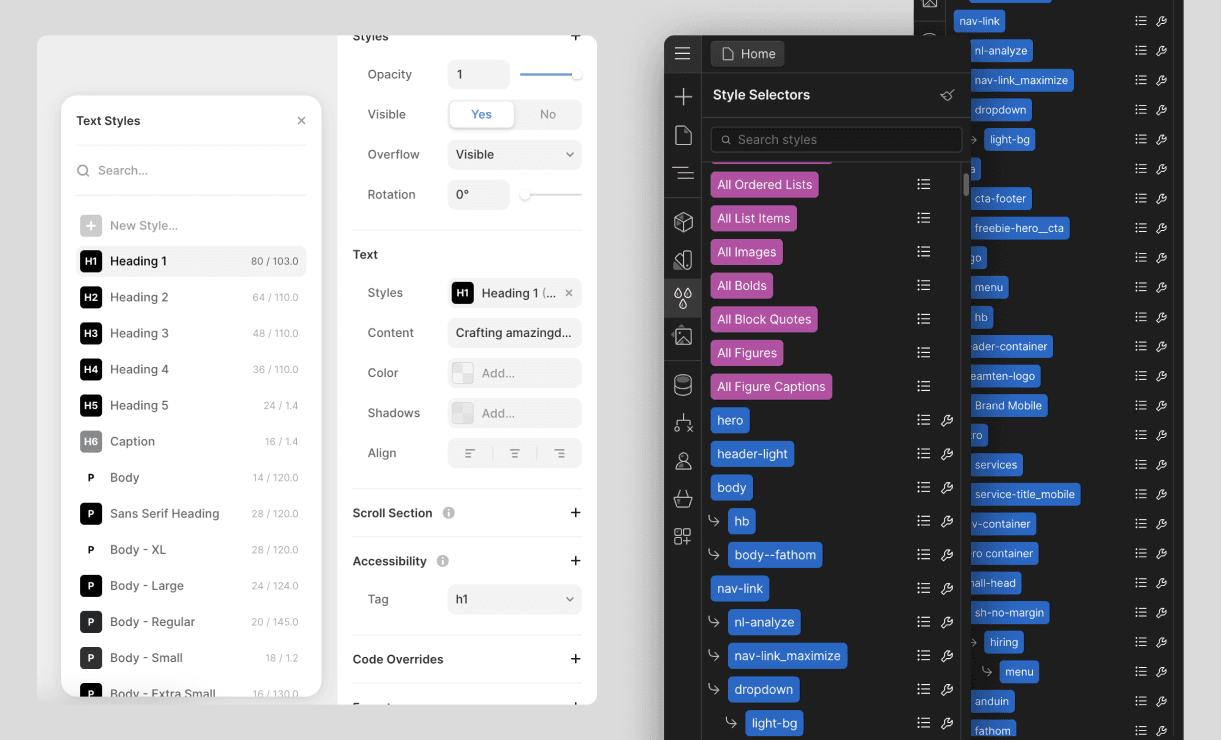The height and width of the screenshot is (740, 1222).
Task: Open the account panel with the person icon
Action: tap(683, 460)
